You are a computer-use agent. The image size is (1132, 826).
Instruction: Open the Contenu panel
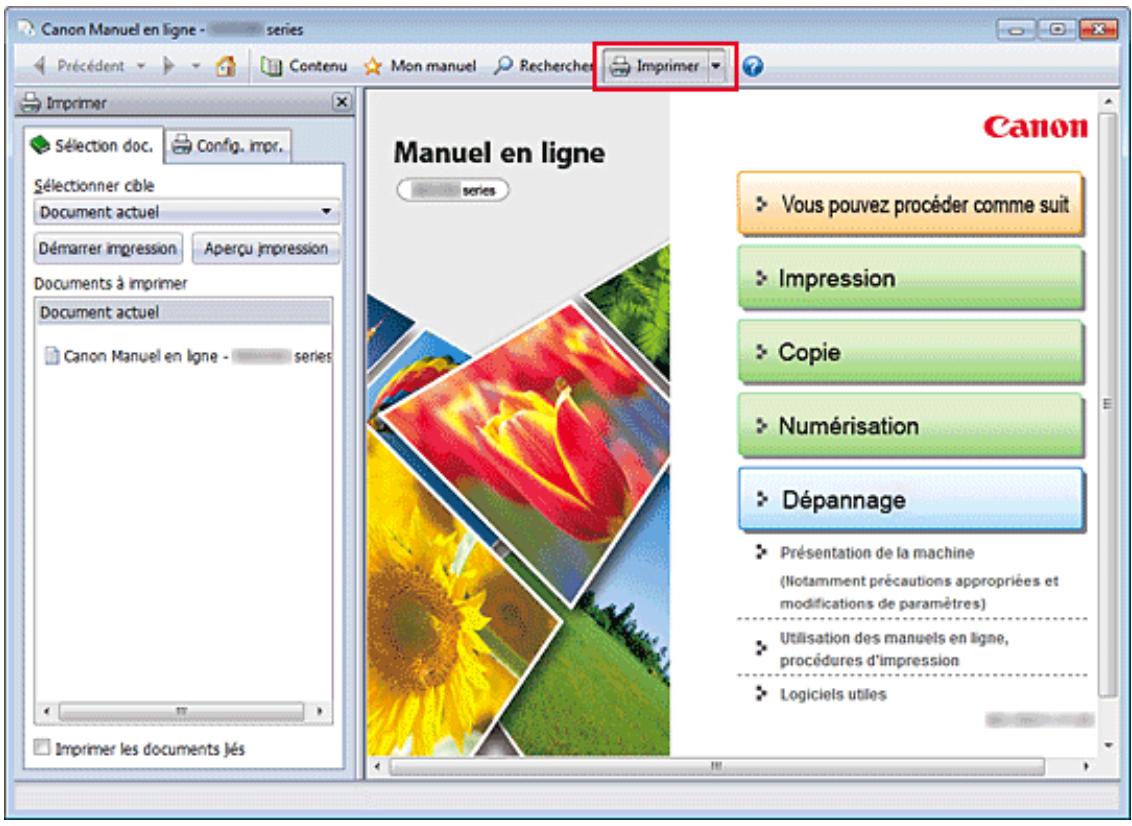pos(304,66)
